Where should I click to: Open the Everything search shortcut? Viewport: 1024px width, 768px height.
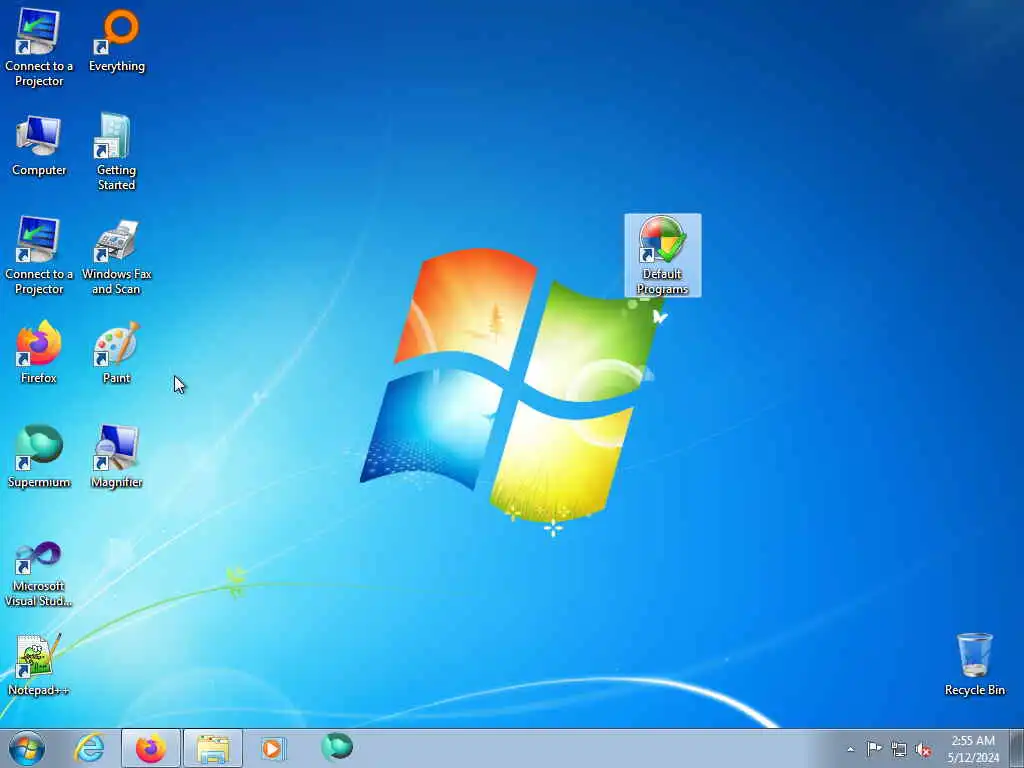click(x=117, y=40)
